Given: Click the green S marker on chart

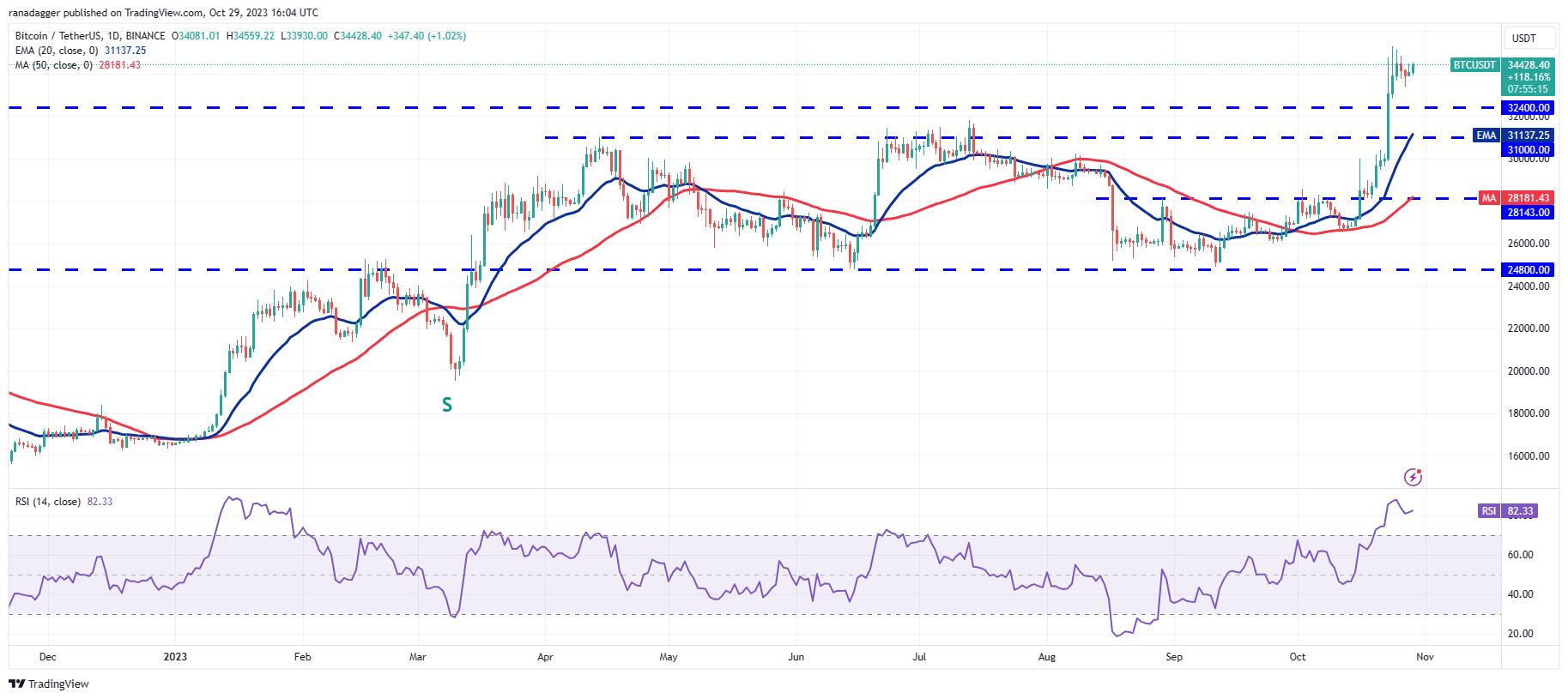Looking at the screenshot, I should click(447, 405).
